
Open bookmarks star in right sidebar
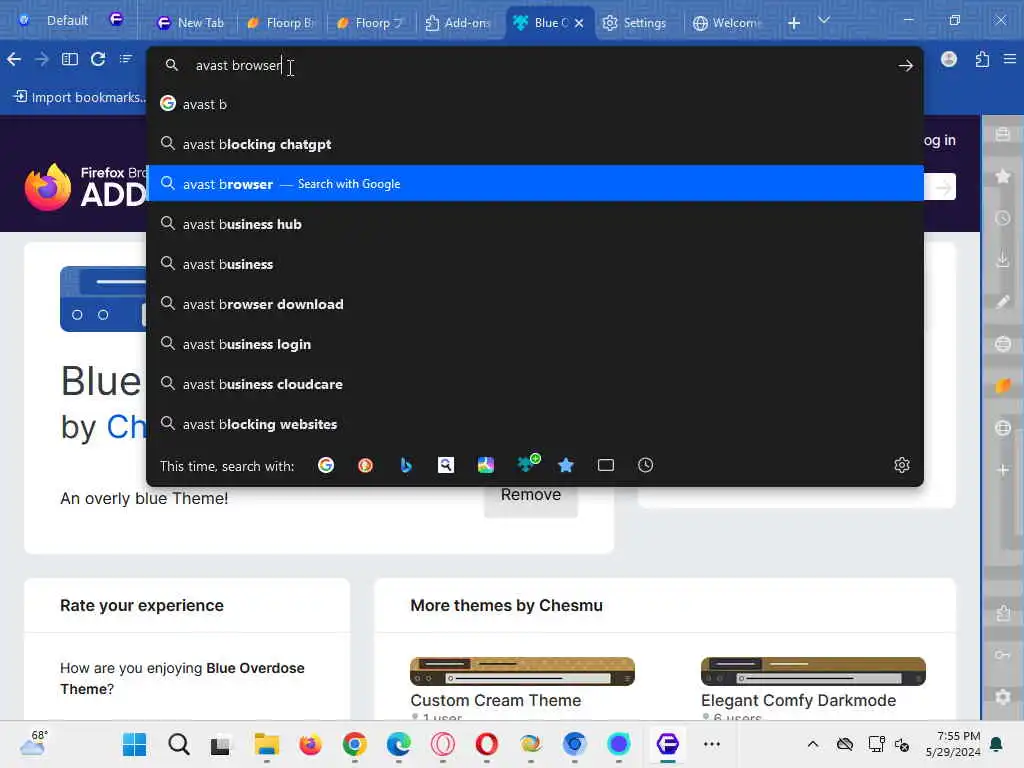click(x=1003, y=176)
